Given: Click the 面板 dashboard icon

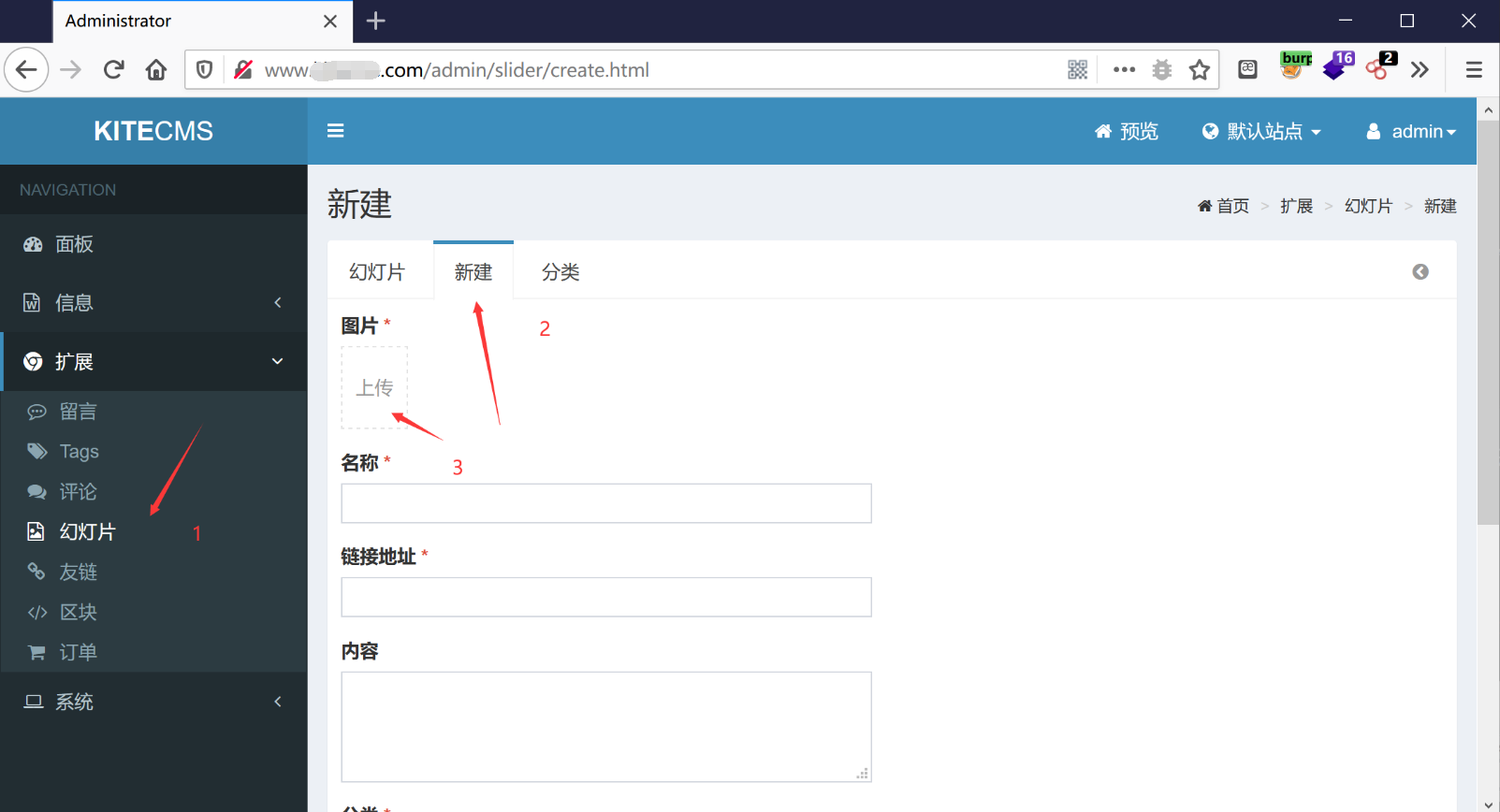Looking at the screenshot, I should point(34,244).
